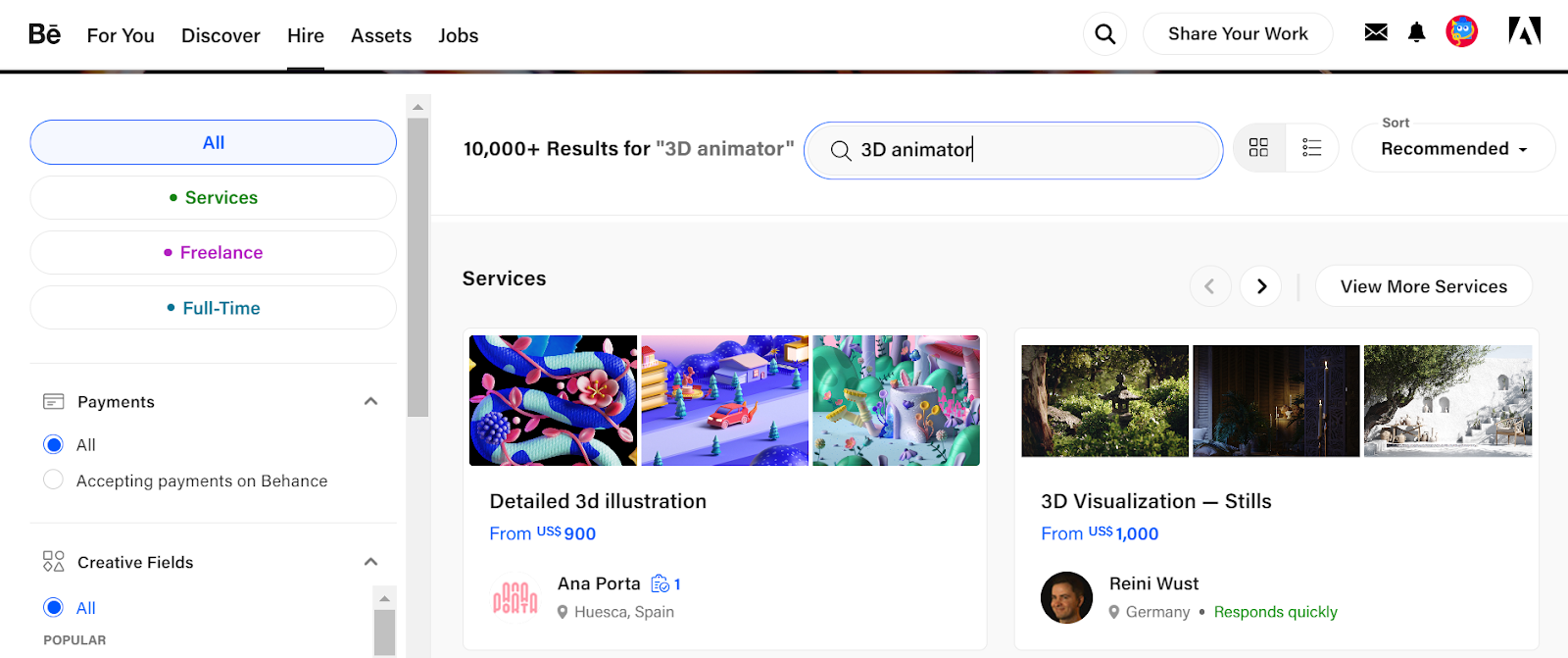Filter results by Full-Time
This screenshot has width=1568, height=658.
click(214, 308)
